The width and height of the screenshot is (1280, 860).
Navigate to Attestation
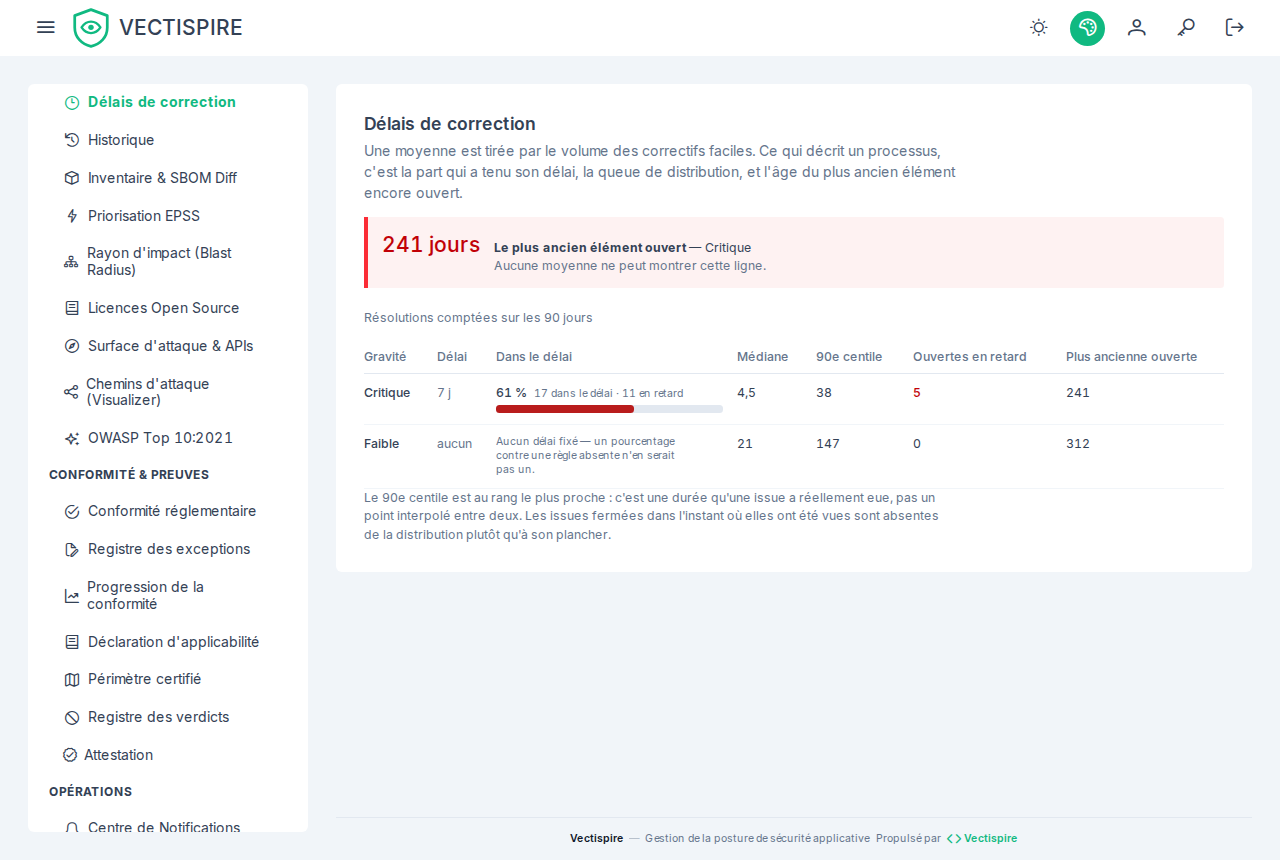click(x=168, y=755)
